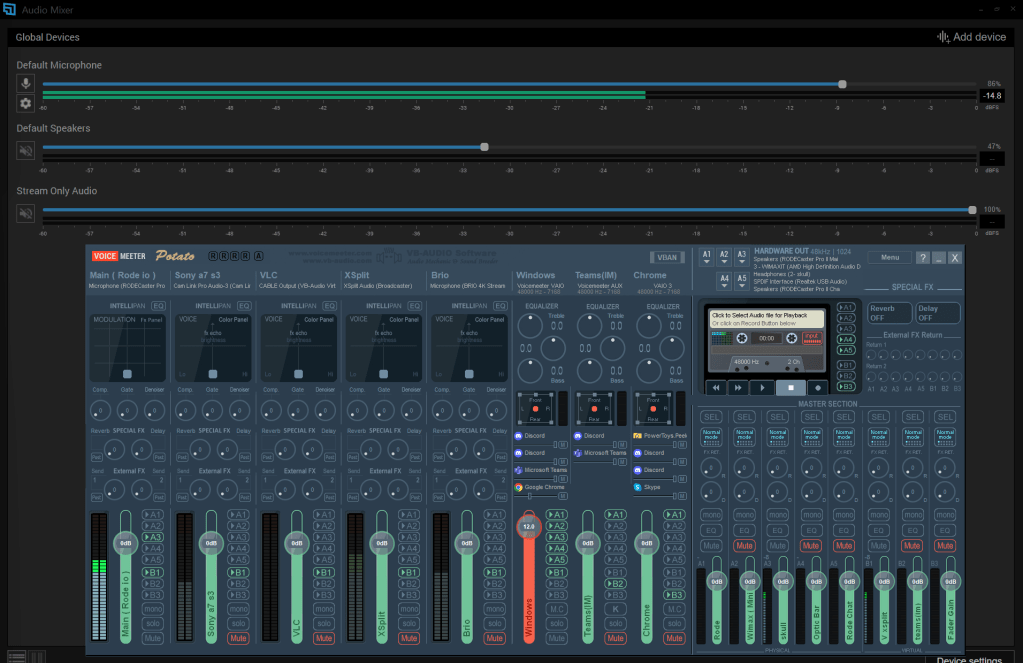Toggle the A indicator beside R icons
Screen dimensions: 1023x663
(x=258, y=256)
